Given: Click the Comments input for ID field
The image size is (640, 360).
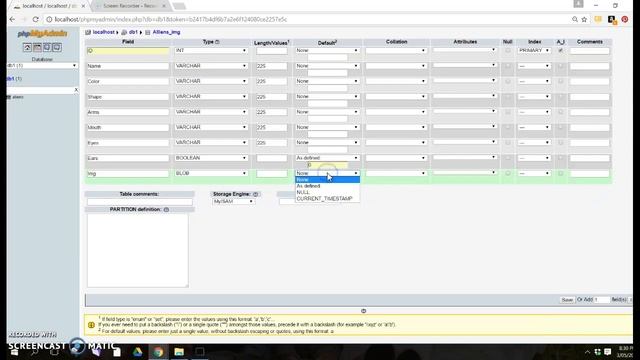Looking at the screenshot, I should pyautogui.click(x=589, y=51).
